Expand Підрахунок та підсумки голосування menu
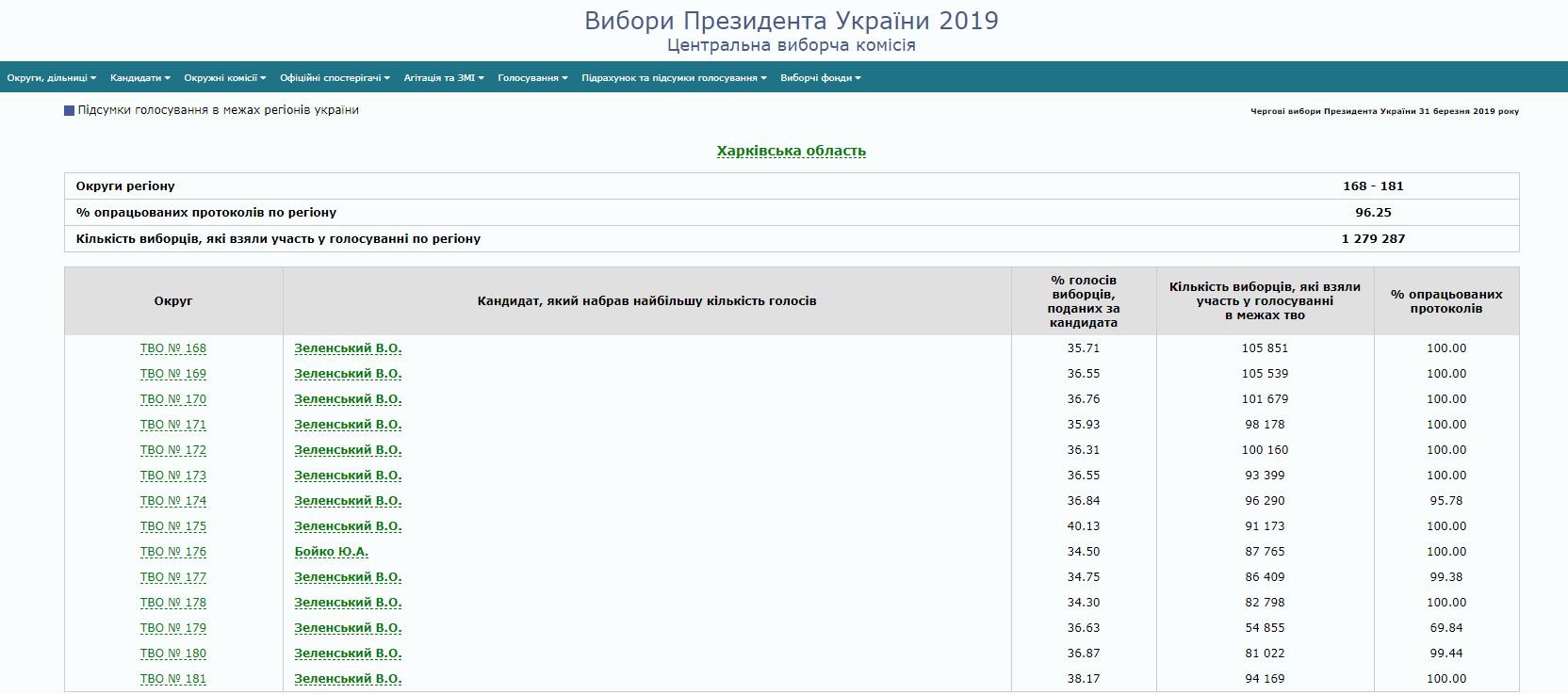This screenshot has height=694, width=1568. (x=674, y=78)
